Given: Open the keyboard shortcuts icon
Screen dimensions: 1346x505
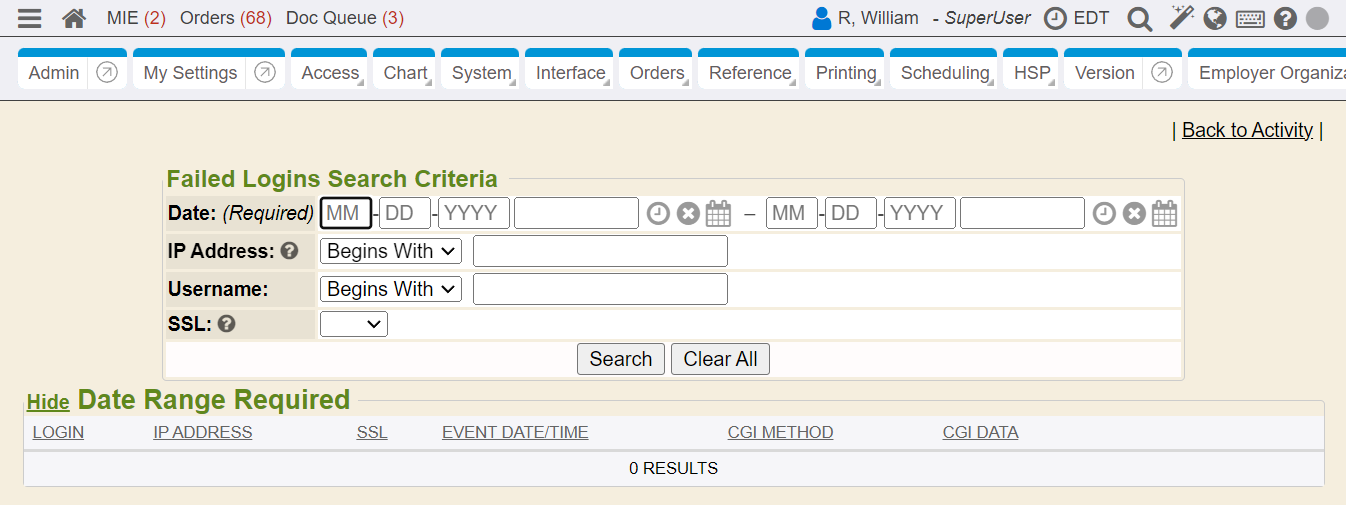Looking at the screenshot, I should (1250, 18).
